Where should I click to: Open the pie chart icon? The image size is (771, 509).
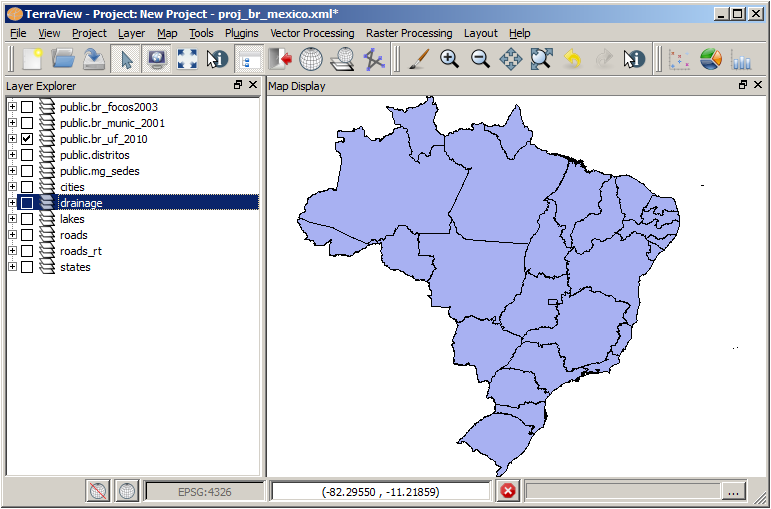(x=711, y=59)
